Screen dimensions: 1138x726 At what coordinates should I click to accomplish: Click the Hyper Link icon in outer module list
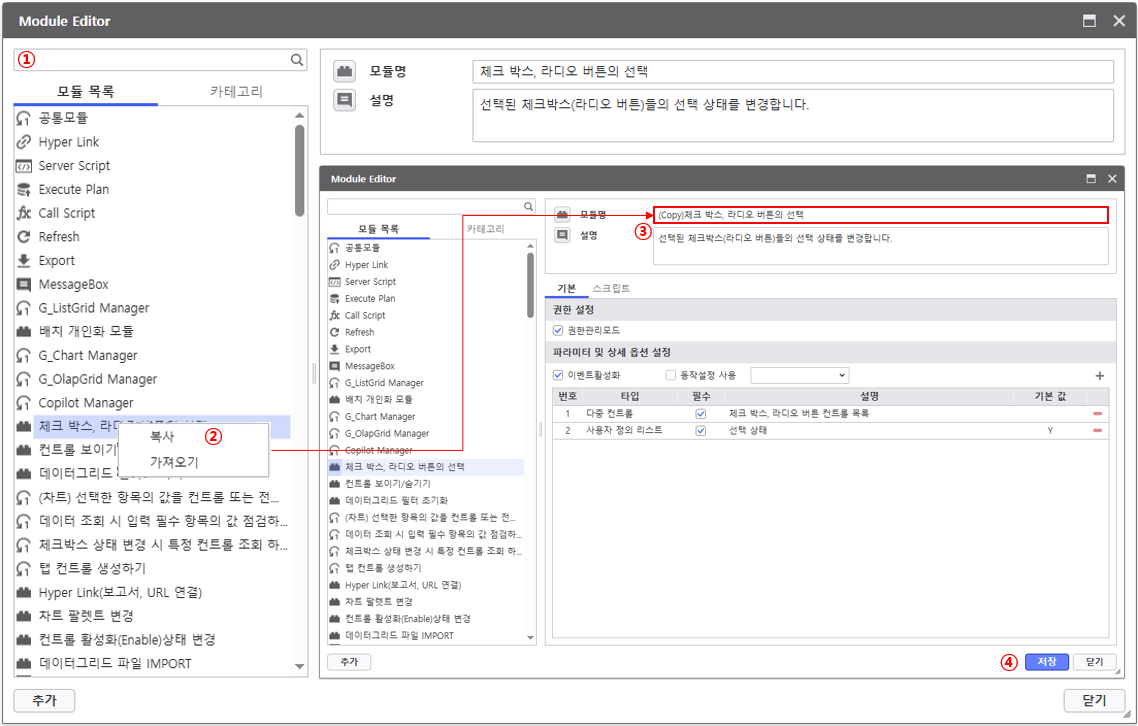[24, 142]
